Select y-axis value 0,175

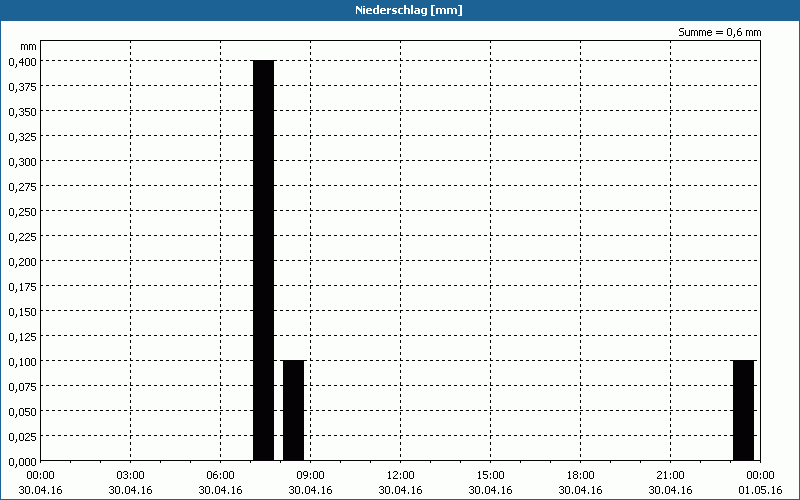pos(22,287)
